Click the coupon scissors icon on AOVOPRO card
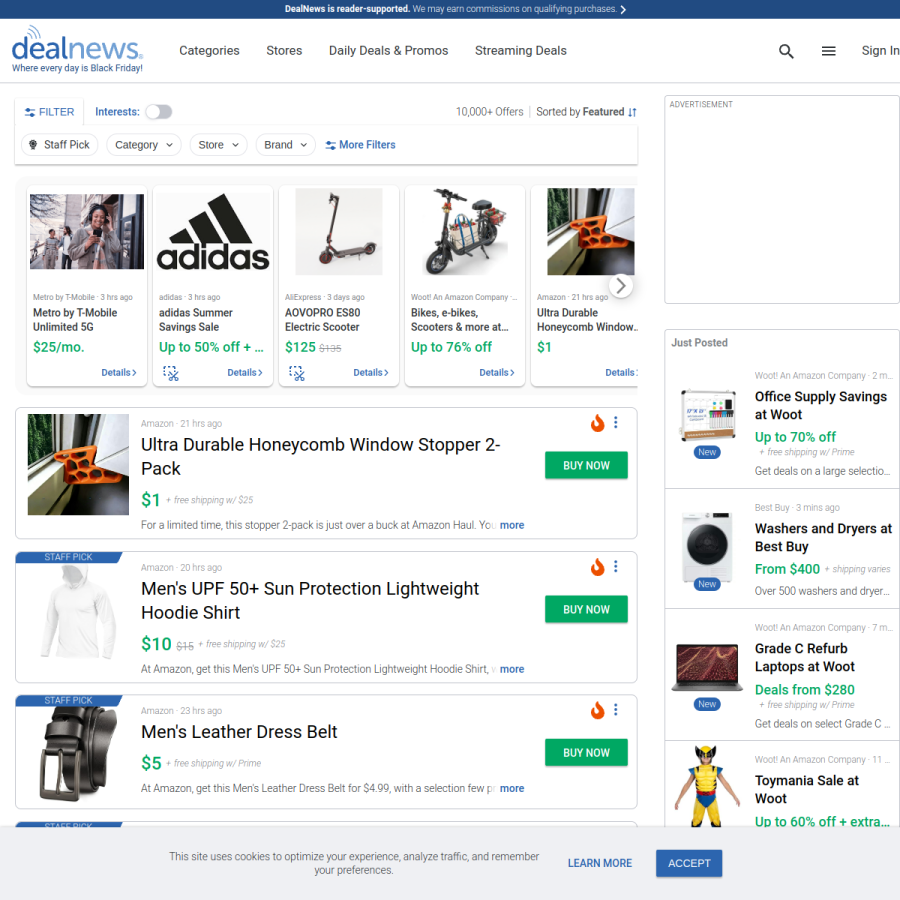 (297, 373)
